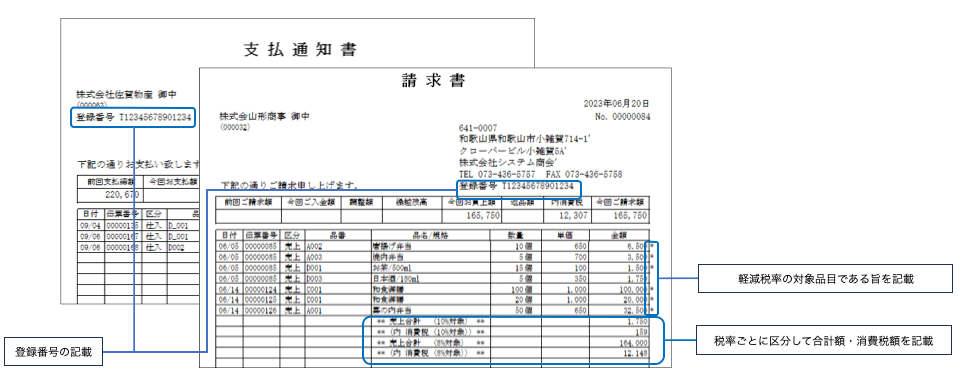Click the 支払通知書 title heading
This screenshot has height=380, width=965.
coord(300,49)
